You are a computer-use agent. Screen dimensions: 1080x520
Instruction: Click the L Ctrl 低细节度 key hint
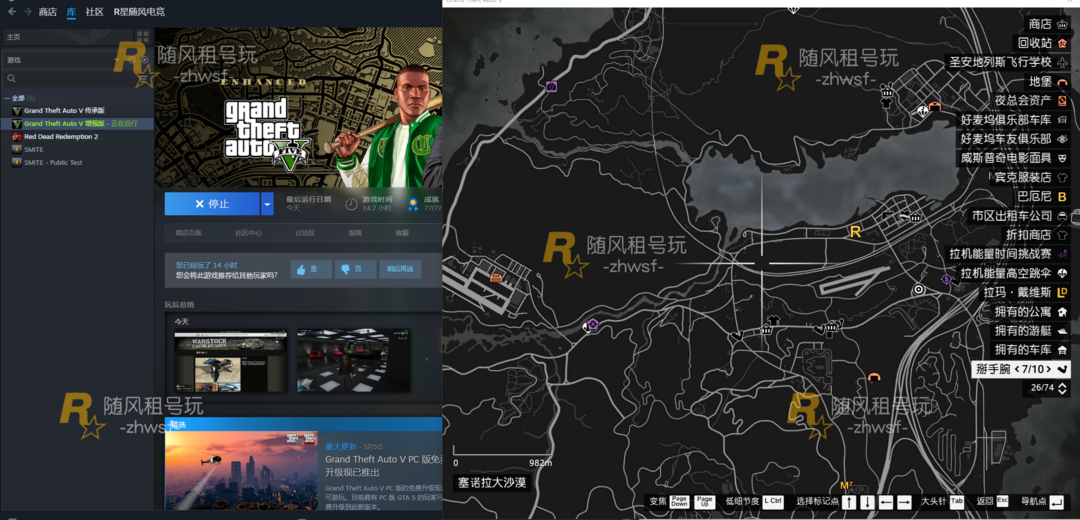(773, 501)
